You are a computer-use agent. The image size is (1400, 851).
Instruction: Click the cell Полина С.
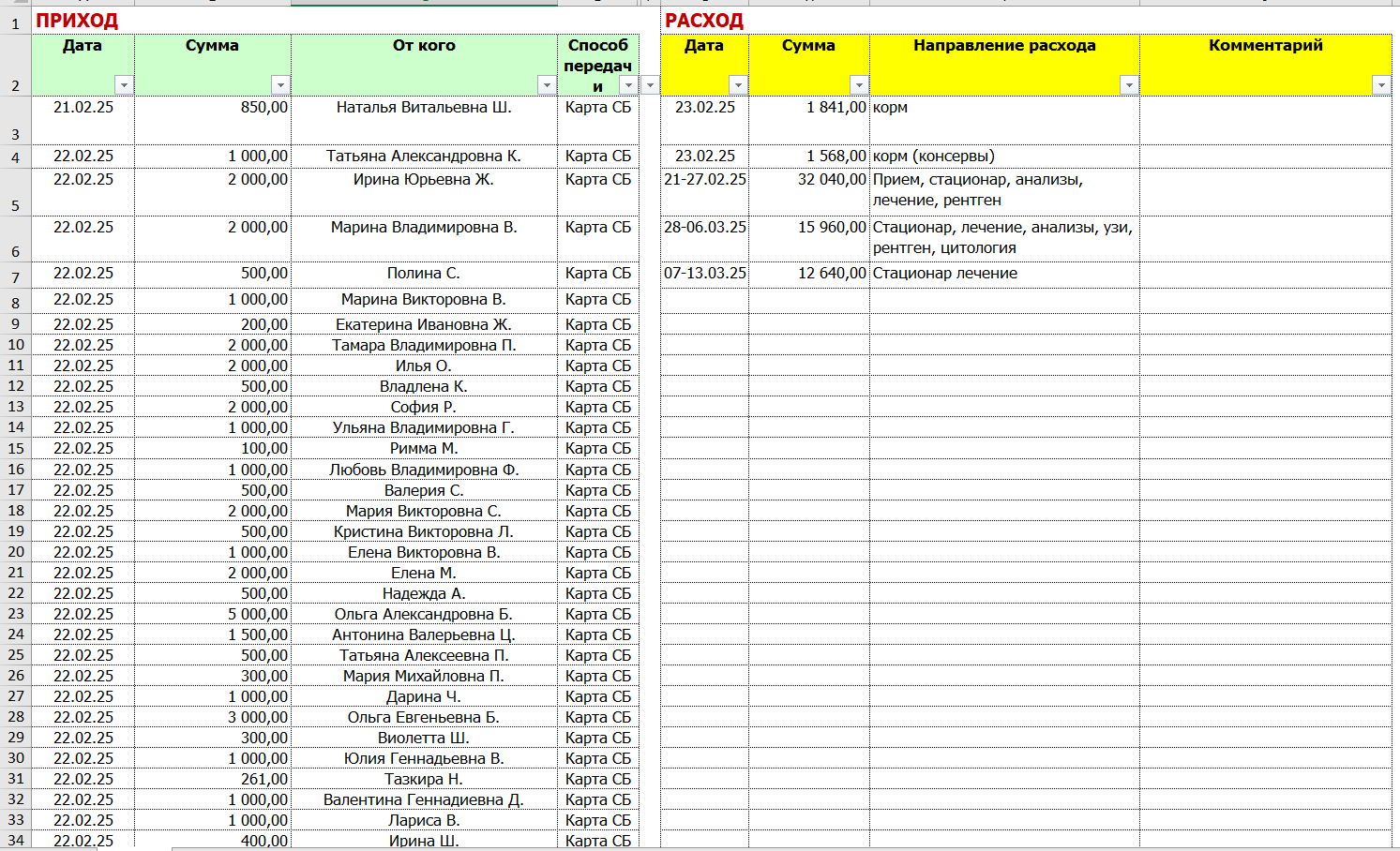425,275
